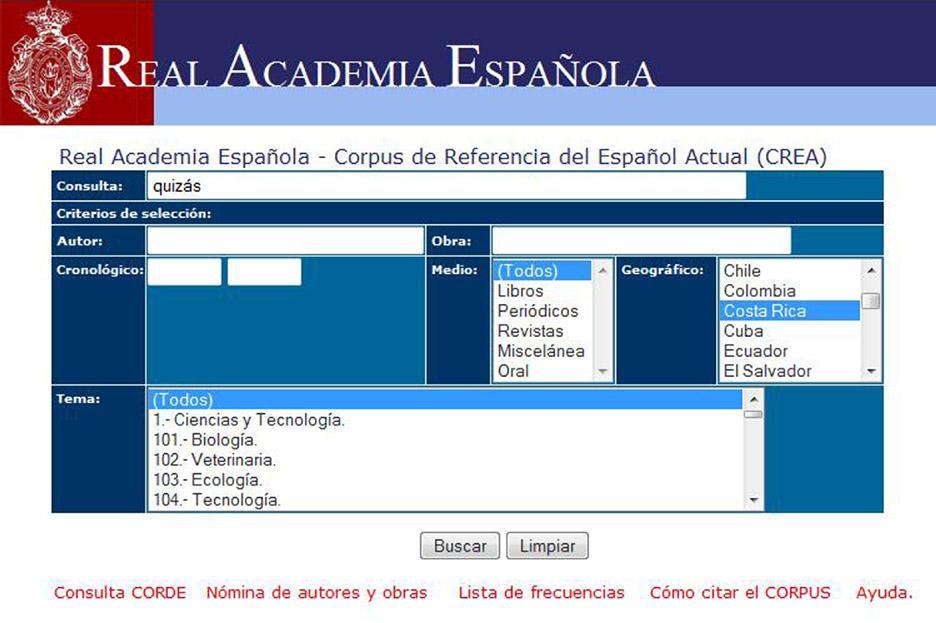The height and width of the screenshot is (623, 936).
Task: Click the Buscar button
Action: pos(460,546)
